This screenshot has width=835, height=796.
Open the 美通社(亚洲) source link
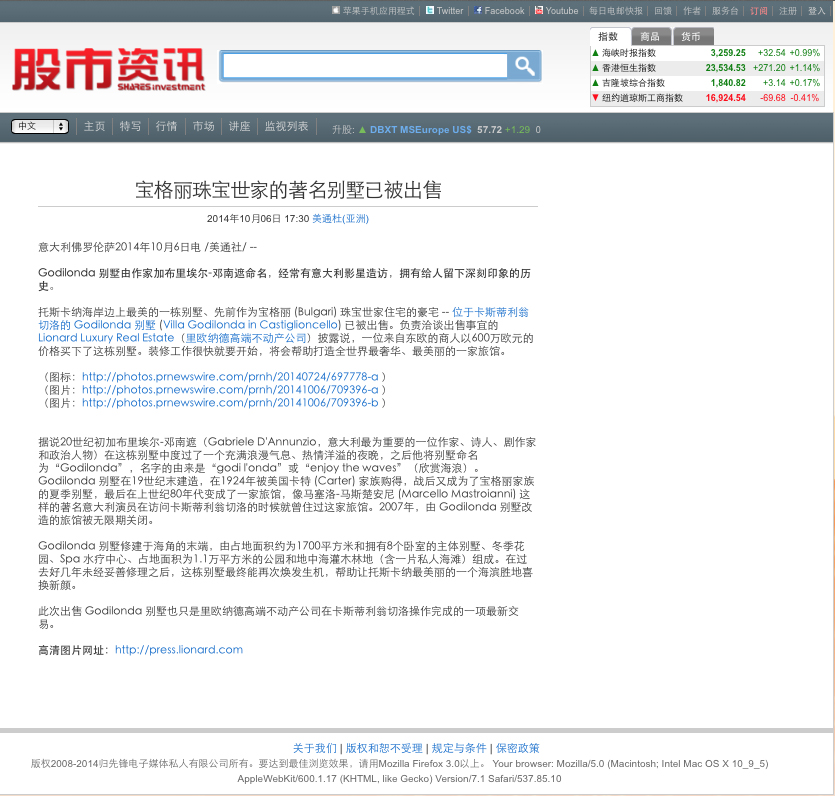point(340,219)
